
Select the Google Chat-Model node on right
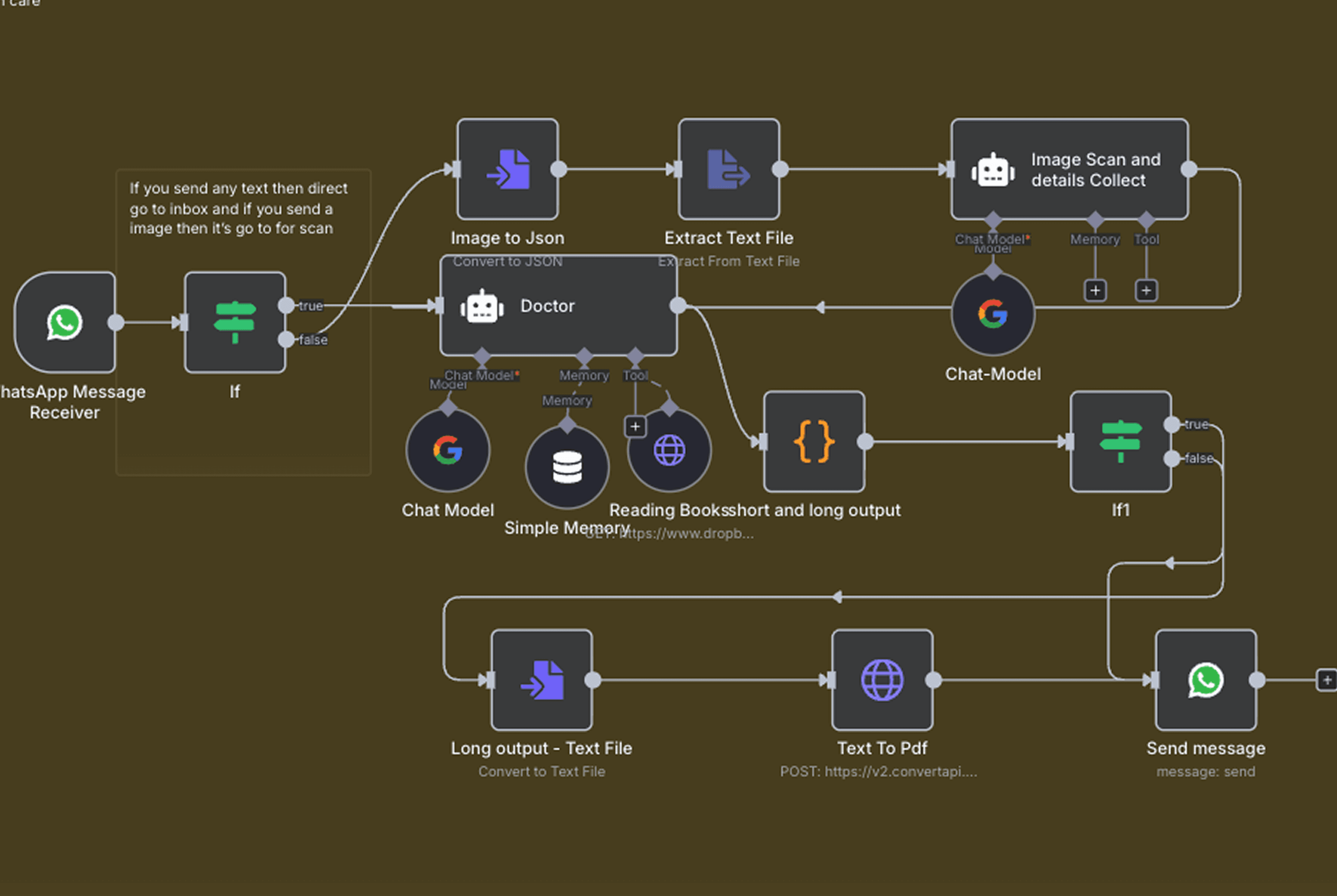[993, 314]
